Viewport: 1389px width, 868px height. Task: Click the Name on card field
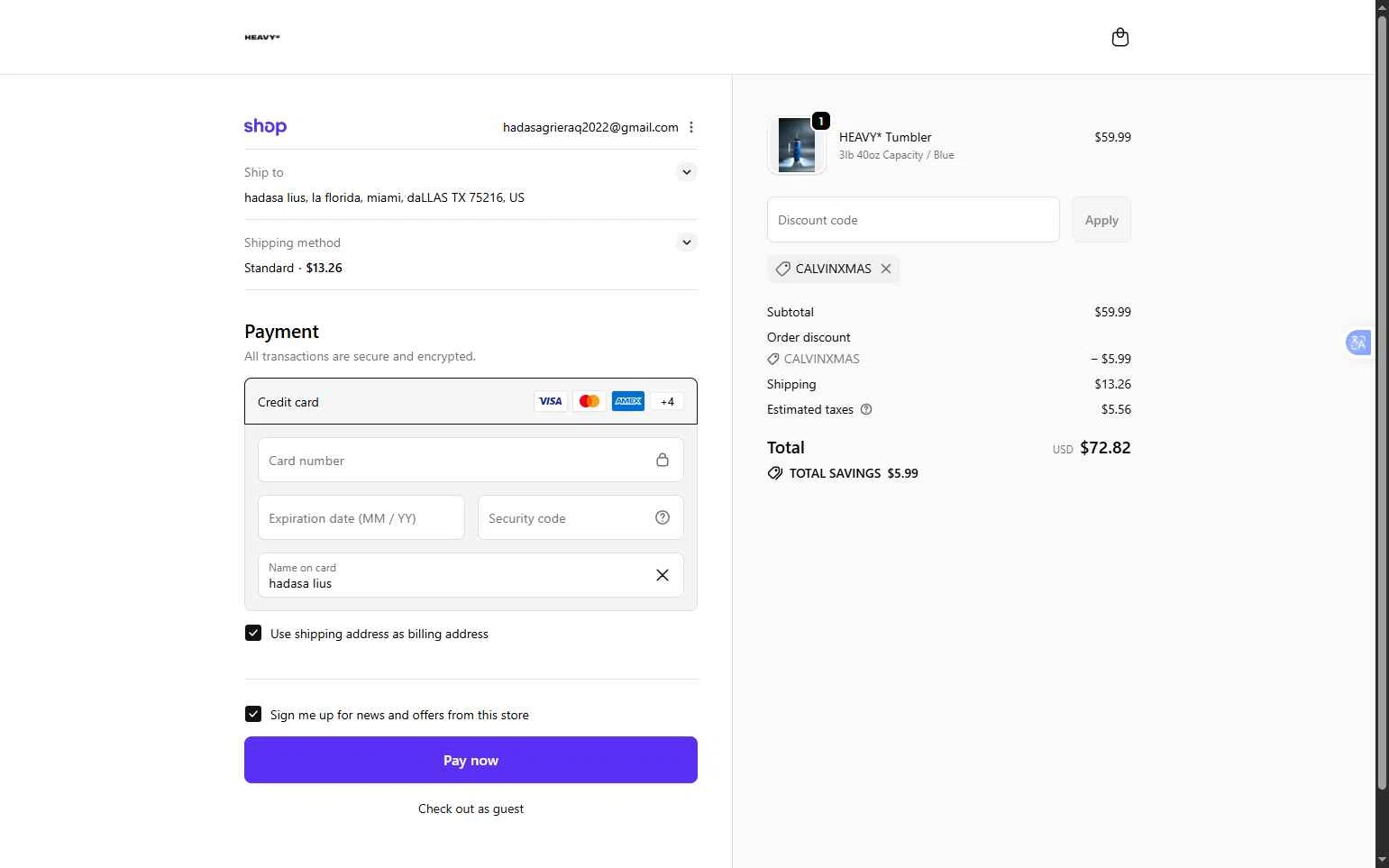pos(471,575)
